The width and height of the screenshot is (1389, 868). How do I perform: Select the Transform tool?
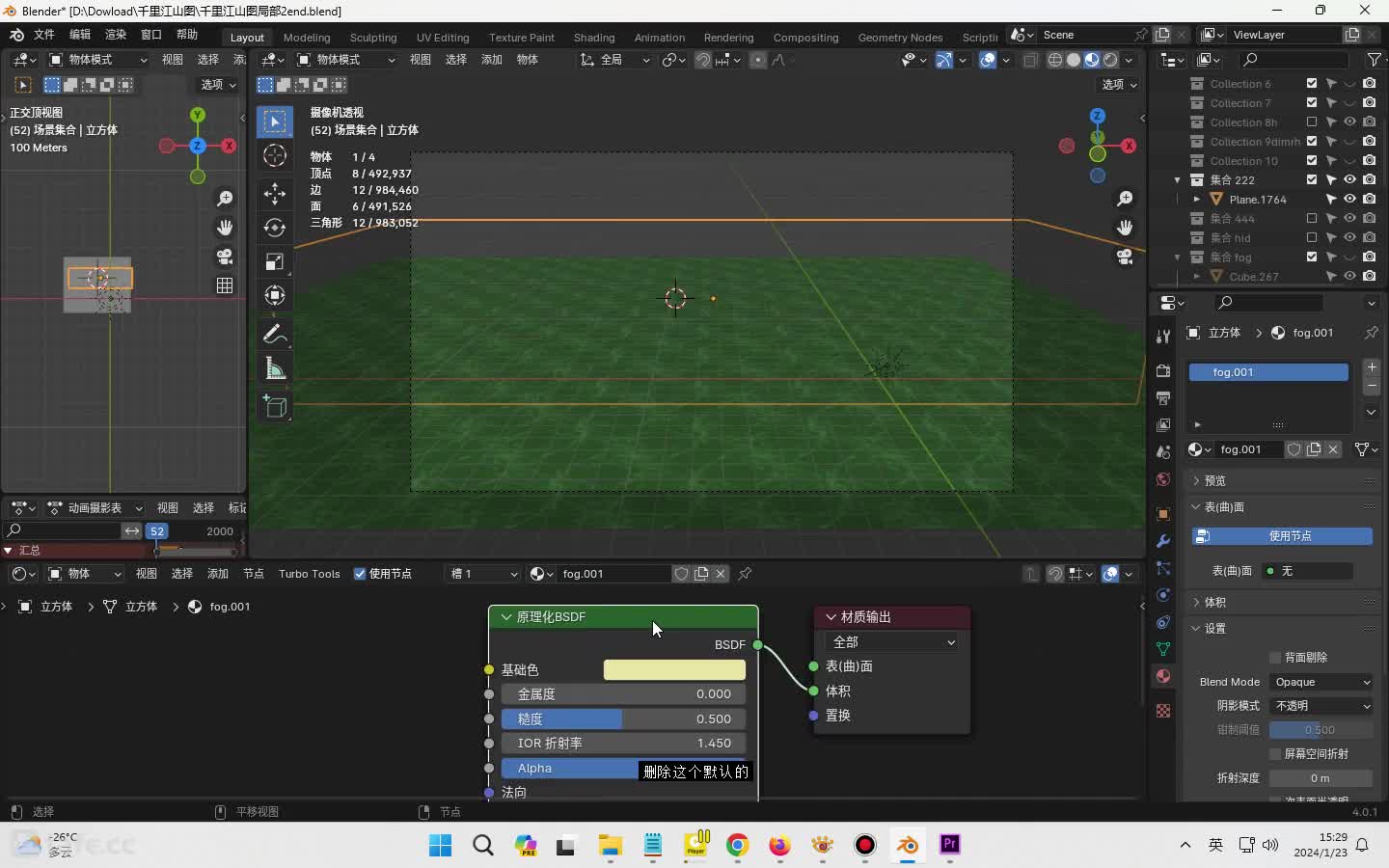click(275, 295)
